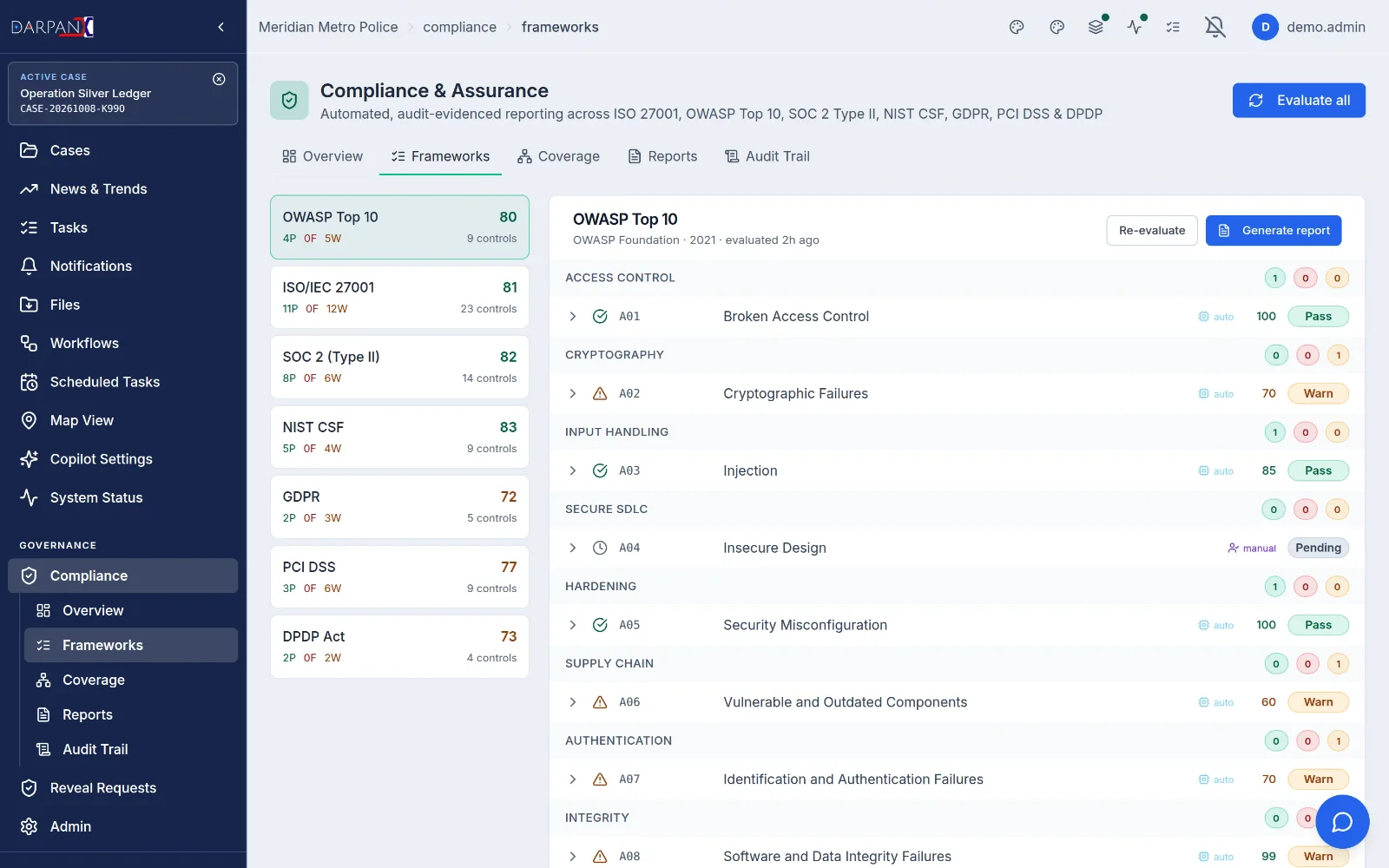Collapse the sidebar with the chevron arrow

tap(221, 27)
